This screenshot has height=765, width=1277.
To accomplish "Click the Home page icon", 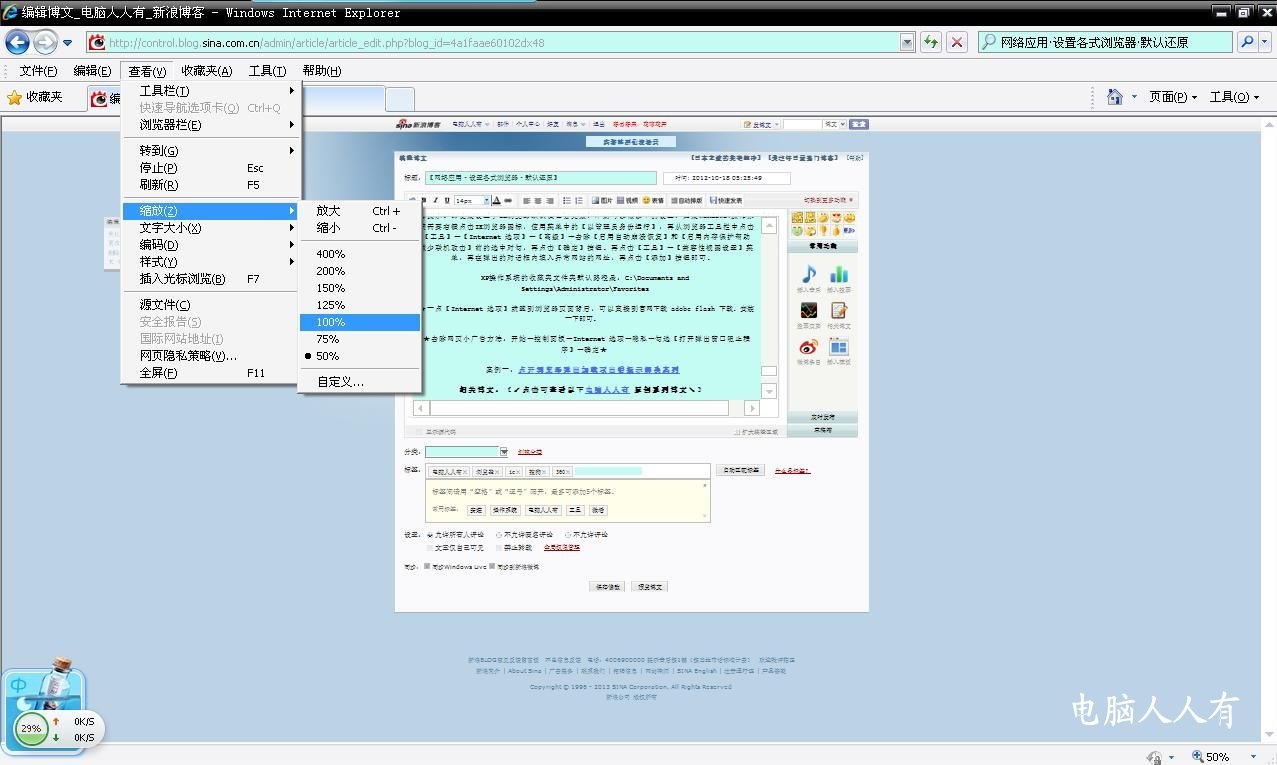I will coord(1115,97).
